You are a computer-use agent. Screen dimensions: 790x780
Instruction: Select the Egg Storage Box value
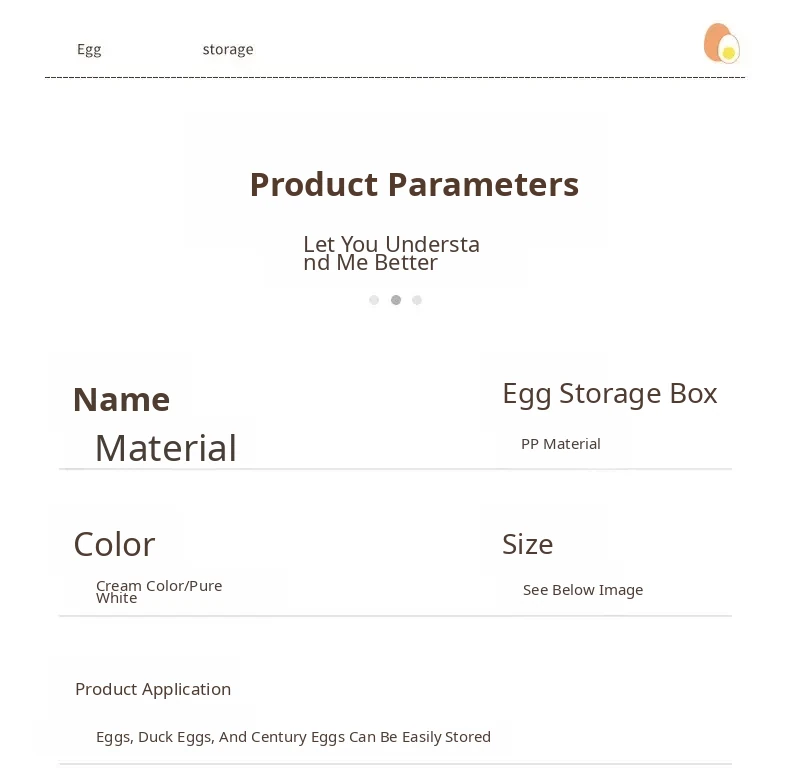click(x=609, y=393)
